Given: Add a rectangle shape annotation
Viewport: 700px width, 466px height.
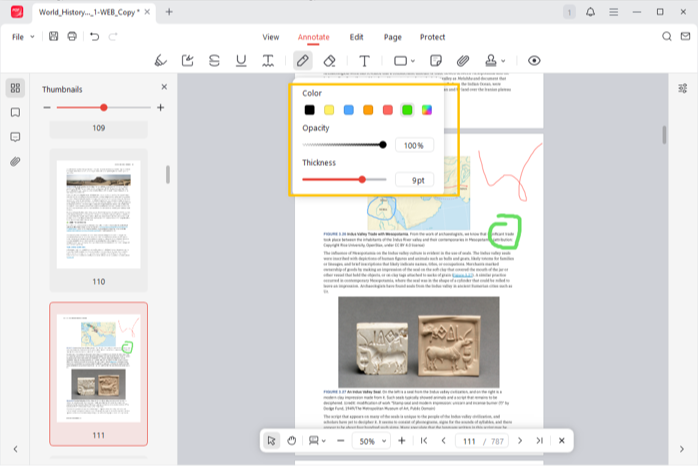Looking at the screenshot, I should [x=400, y=61].
